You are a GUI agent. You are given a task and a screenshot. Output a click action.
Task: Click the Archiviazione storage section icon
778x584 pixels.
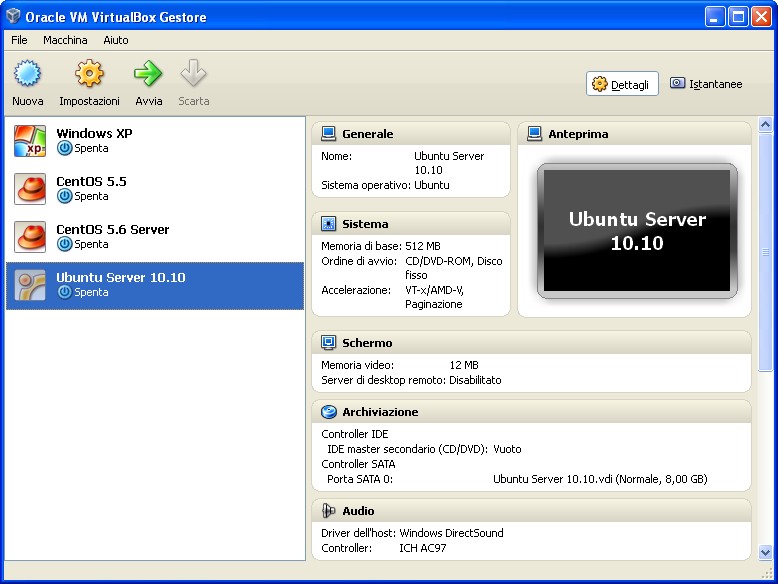click(329, 412)
